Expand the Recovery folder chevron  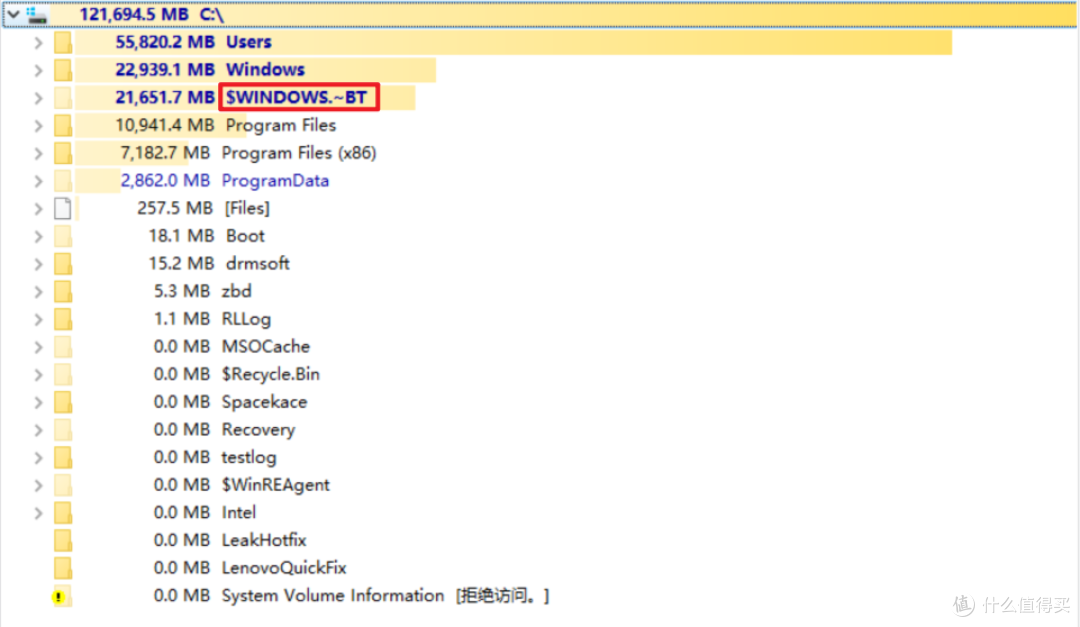[x=39, y=430]
